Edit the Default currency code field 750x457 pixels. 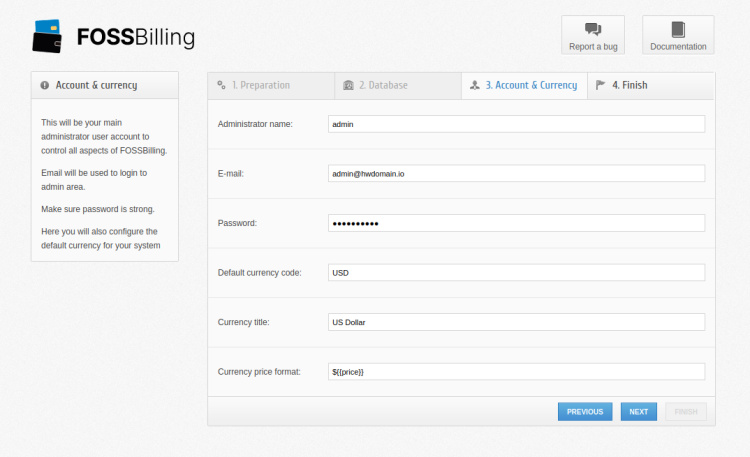[x=516, y=272]
